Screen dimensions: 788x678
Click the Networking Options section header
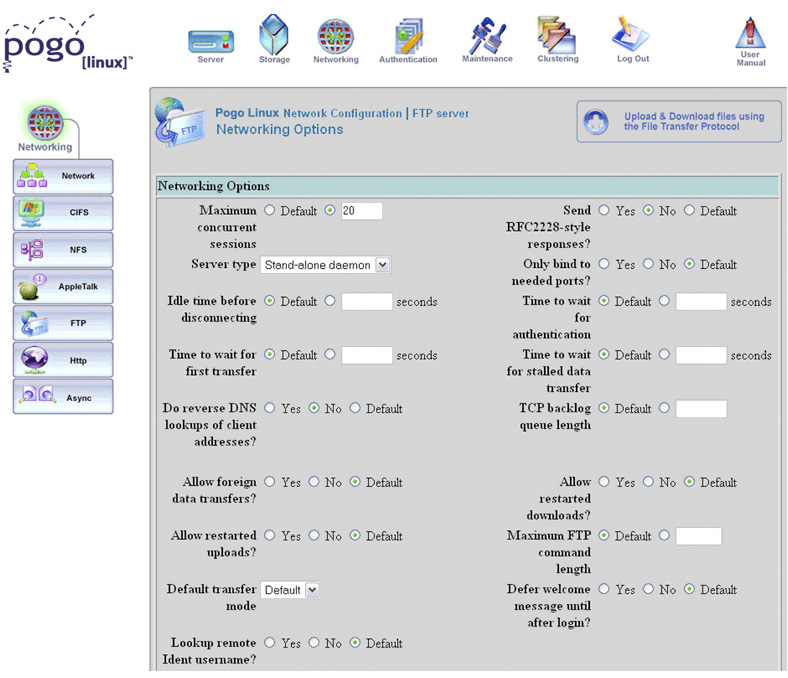pos(467,186)
